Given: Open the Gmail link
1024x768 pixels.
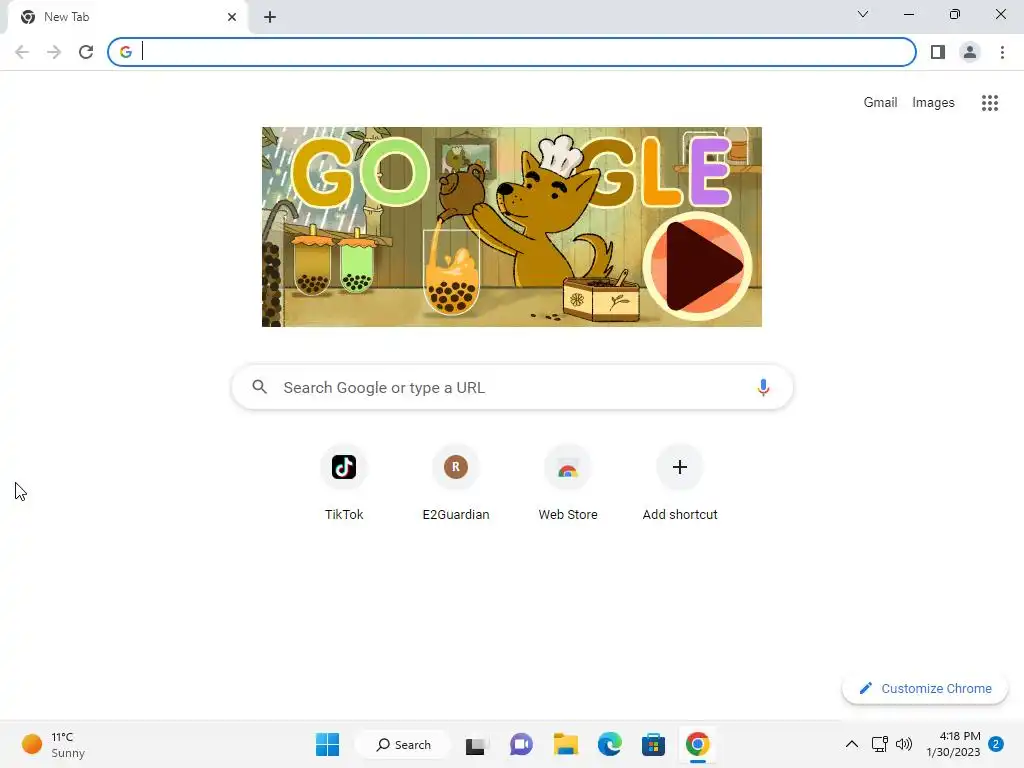Looking at the screenshot, I should [880, 103].
